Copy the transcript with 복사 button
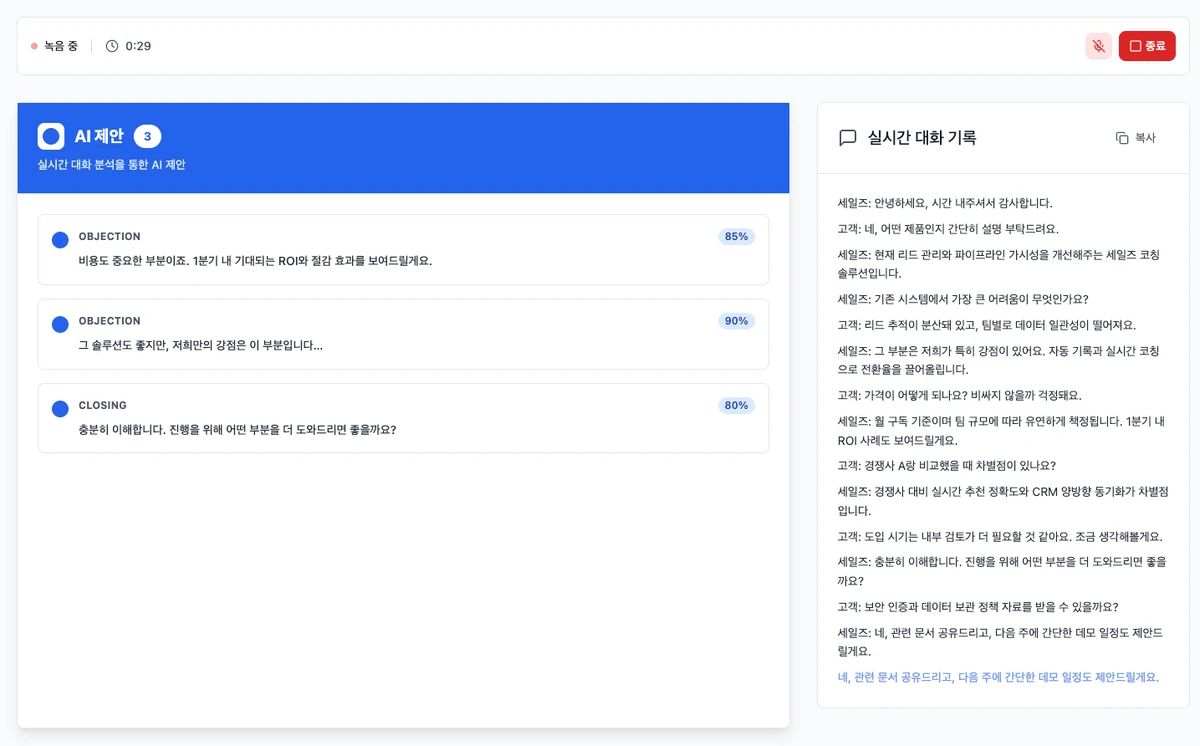 click(1136, 138)
